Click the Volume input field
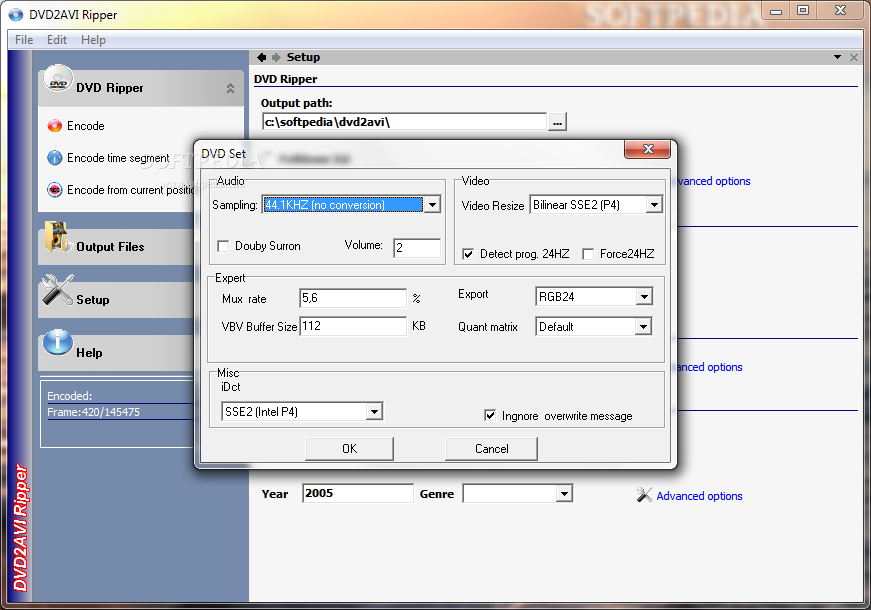Image resolution: width=871 pixels, height=610 pixels. pyautogui.click(x=417, y=248)
